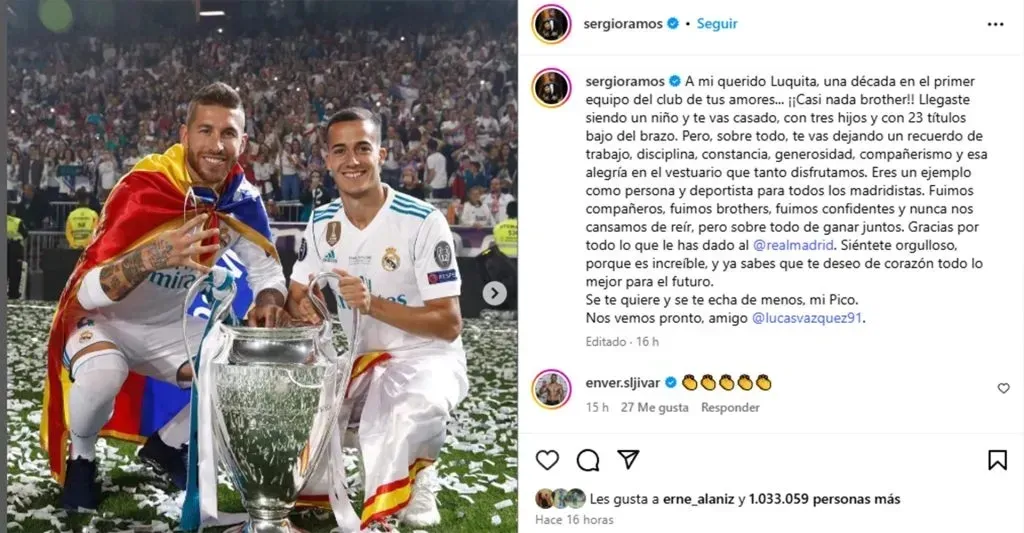
Task: View the 1.033.059 personas más likers list
Action: [824, 499]
